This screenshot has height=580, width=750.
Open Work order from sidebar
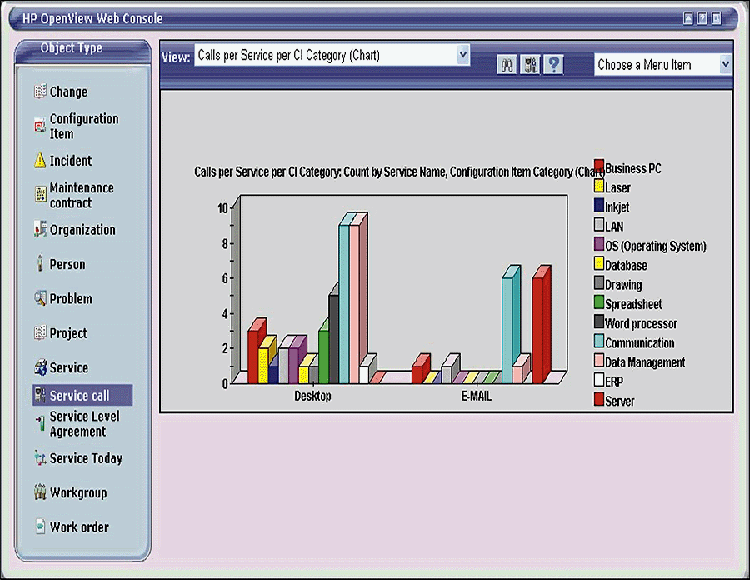tap(79, 527)
